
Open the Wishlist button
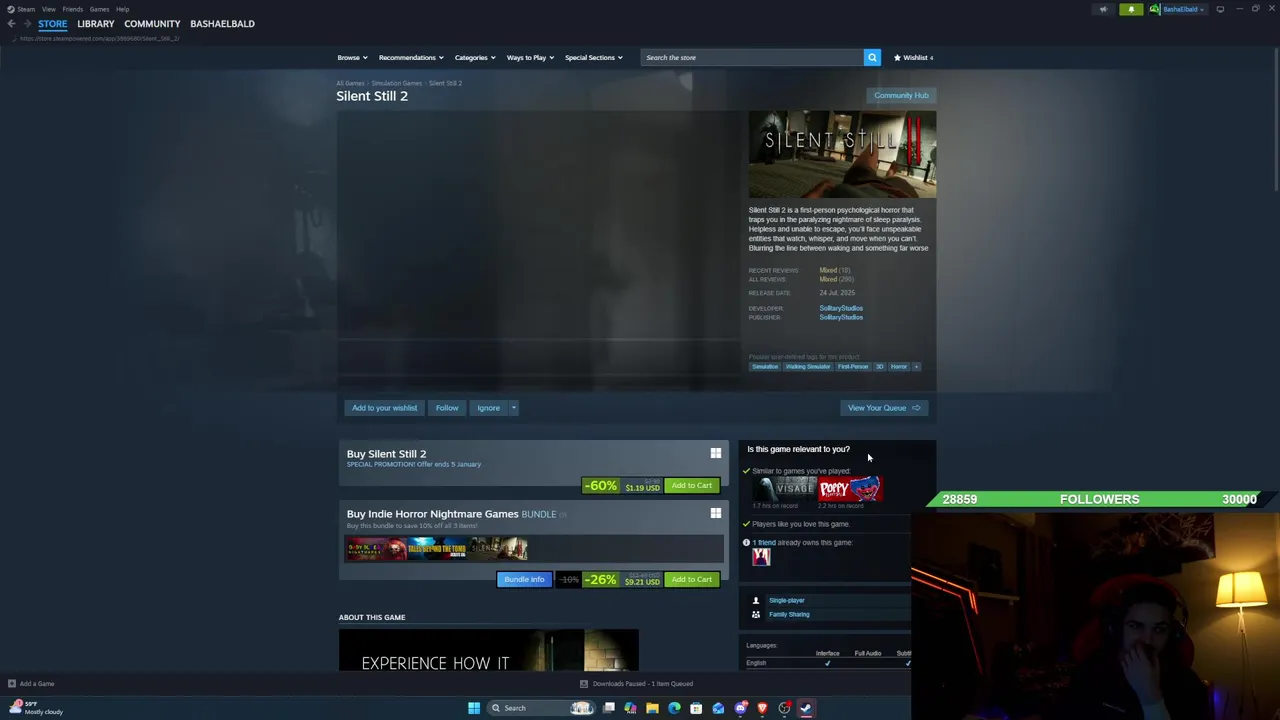913,57
